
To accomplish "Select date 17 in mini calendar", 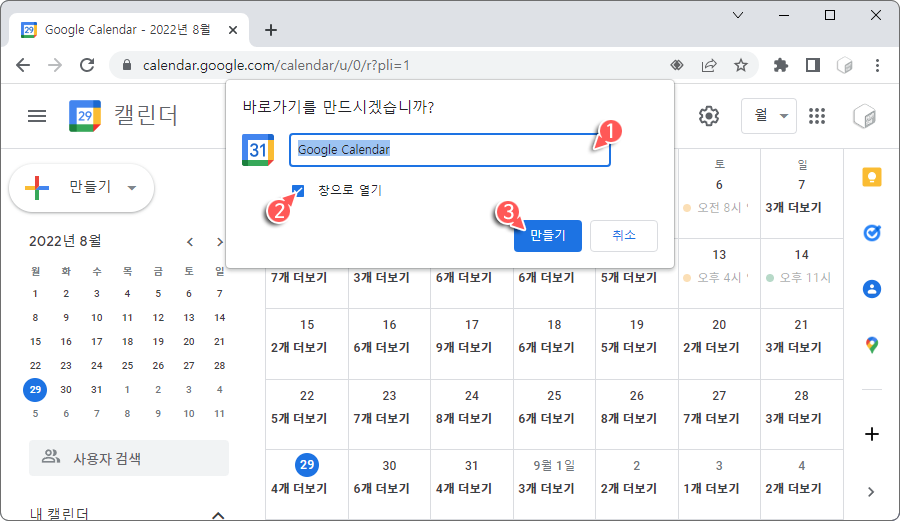I will [x=96, y=341].
